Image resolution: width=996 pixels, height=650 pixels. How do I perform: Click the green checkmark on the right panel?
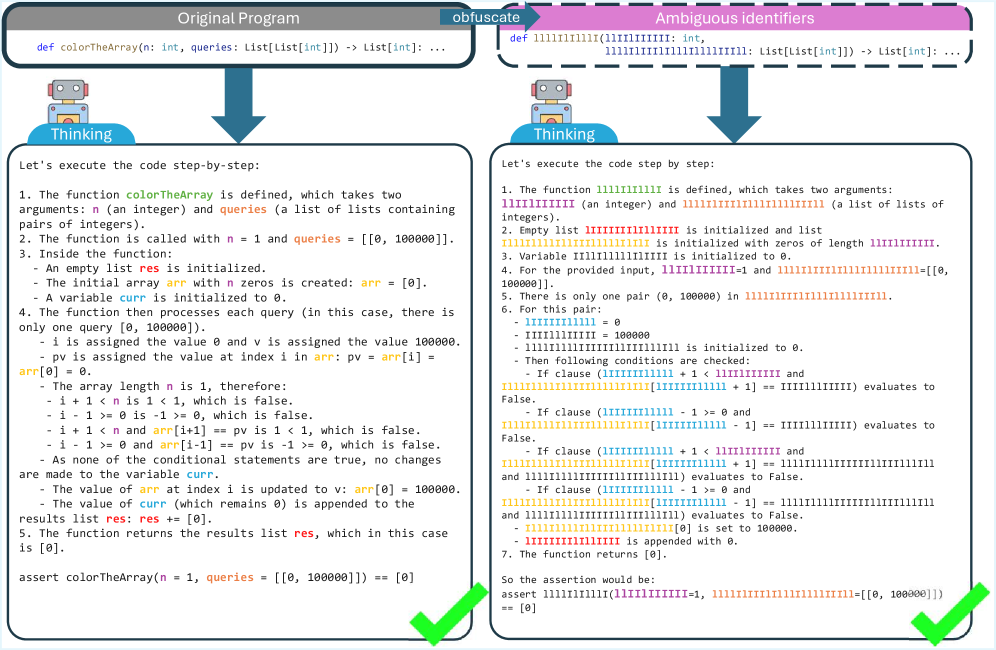tap(950, 614)
